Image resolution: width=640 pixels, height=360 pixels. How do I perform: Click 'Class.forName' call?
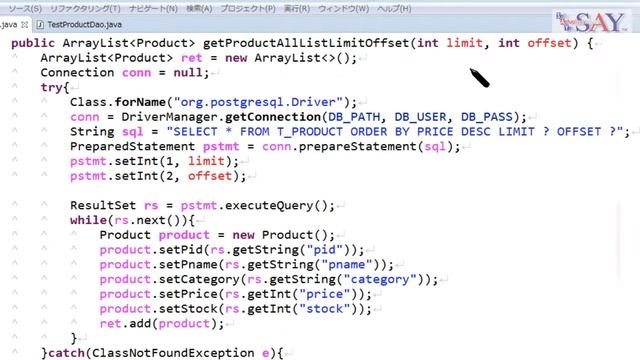pyautogui.click(x=117, y=102)
